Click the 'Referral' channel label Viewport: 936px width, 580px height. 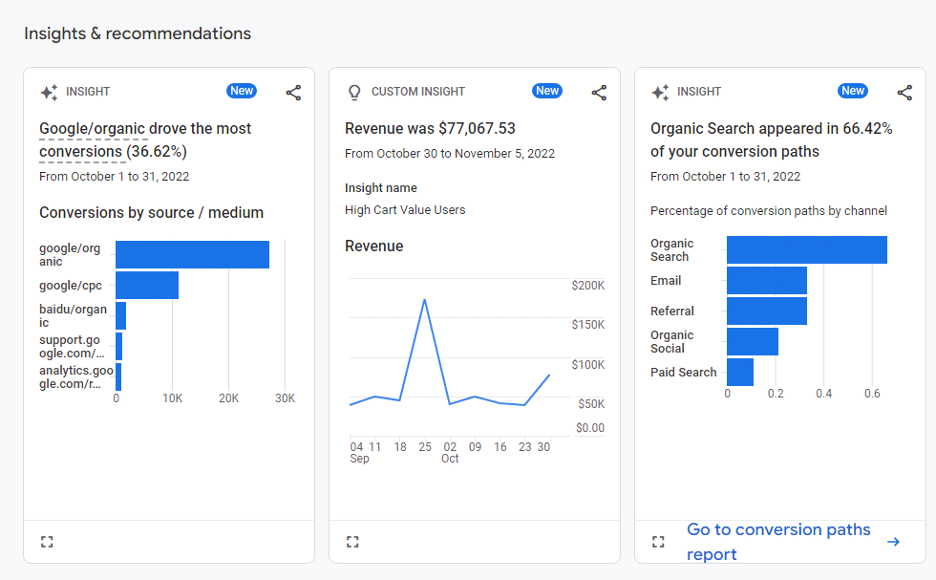[672, 311]
